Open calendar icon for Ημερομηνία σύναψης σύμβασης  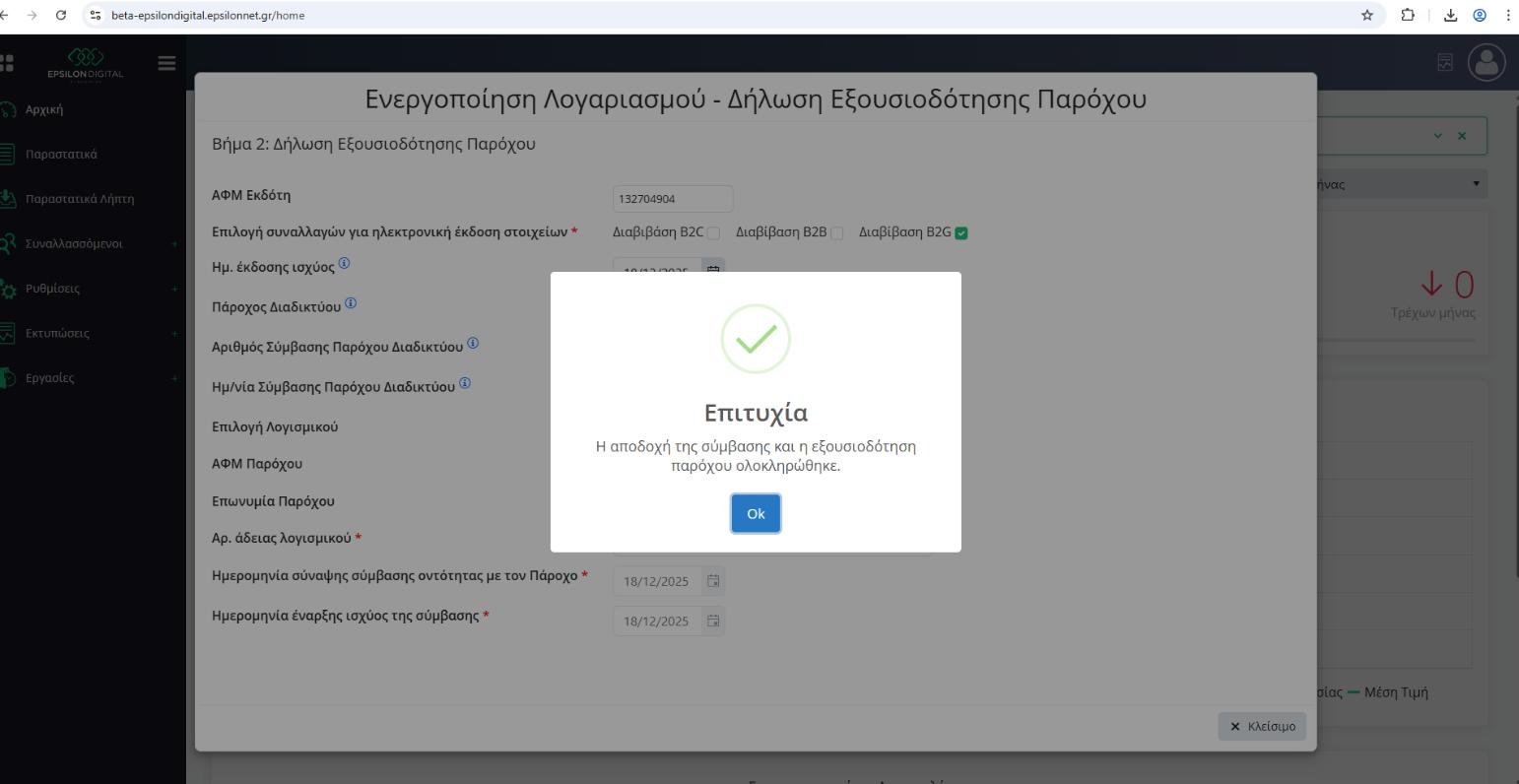coord(713,581)
